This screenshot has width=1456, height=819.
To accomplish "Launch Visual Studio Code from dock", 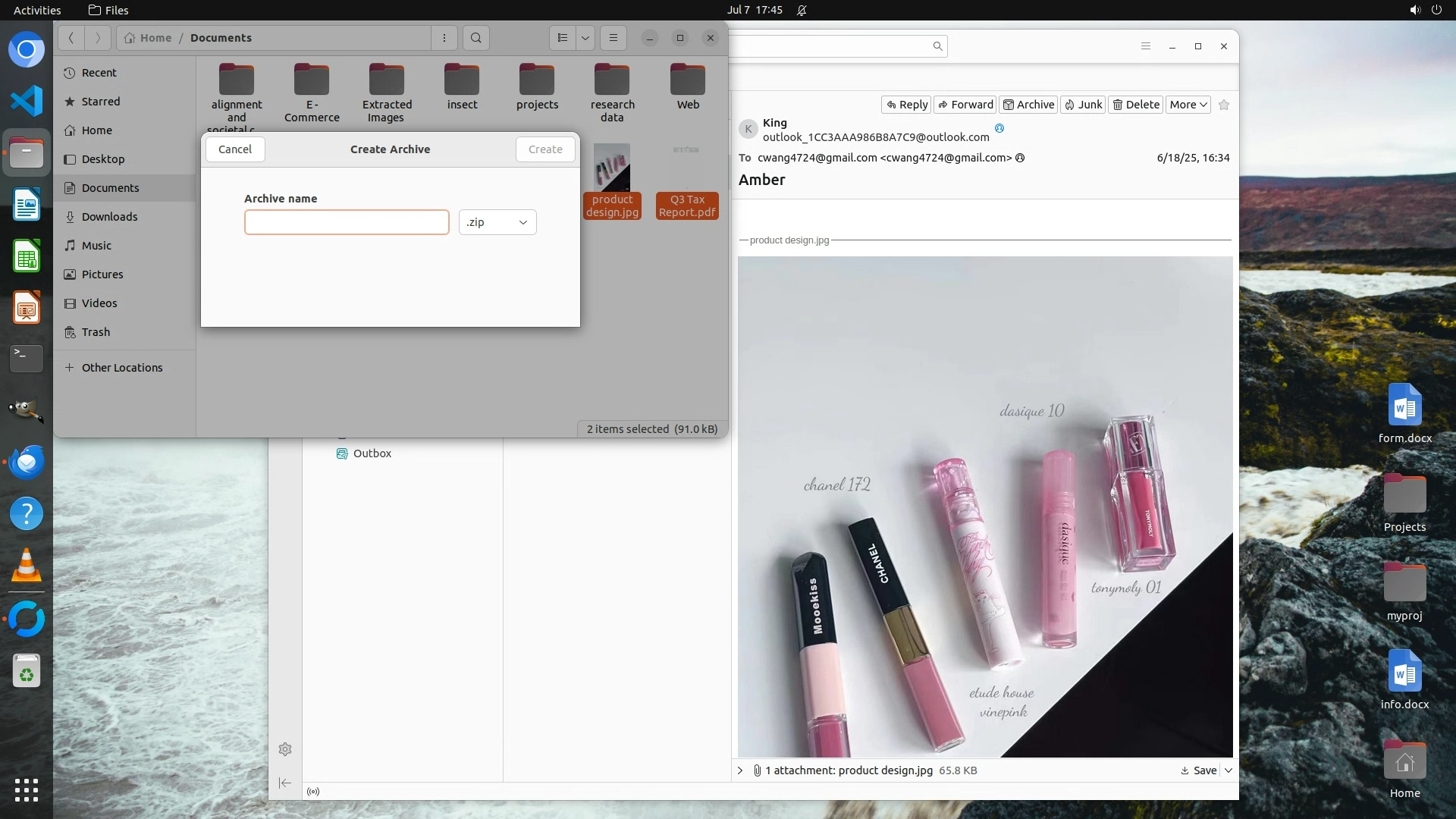I will pos(27,101).
